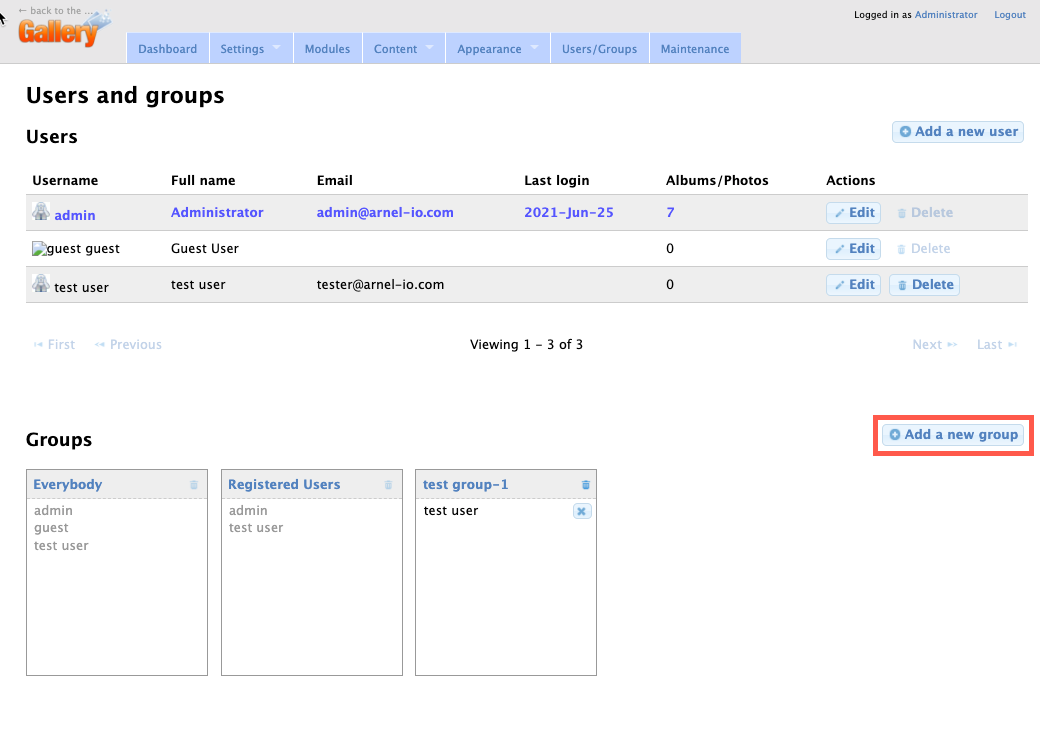The height and width of the screenshot is (748, 1040).
Task: Click the trash icon on Registered Users group
Action: 389,485
